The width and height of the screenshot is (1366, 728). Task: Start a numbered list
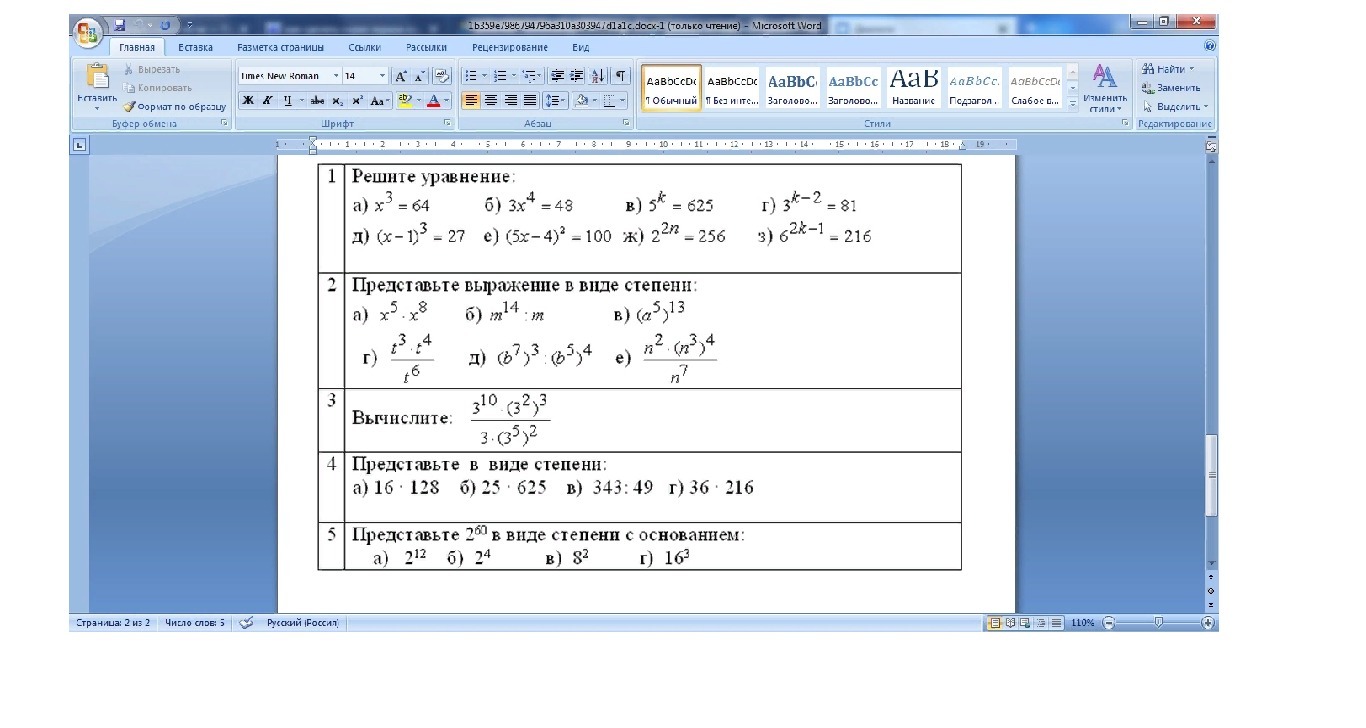coord(500,76)
